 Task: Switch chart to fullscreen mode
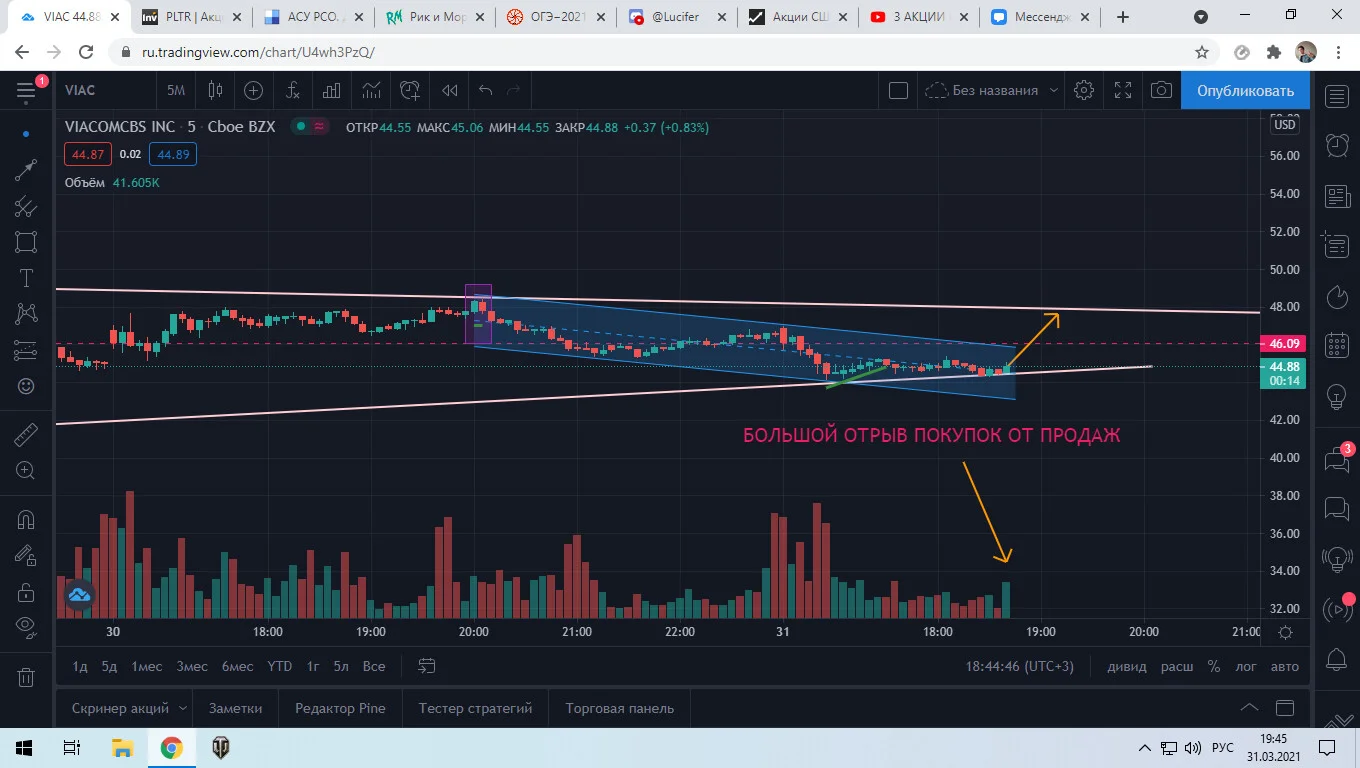tap(1123, 90)
